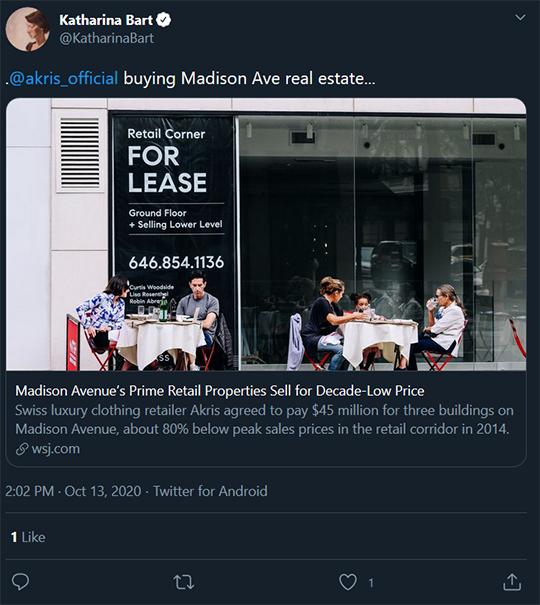Click the wsj.com source link
Screen dimensions: 540x605
[x=56, y=449]
